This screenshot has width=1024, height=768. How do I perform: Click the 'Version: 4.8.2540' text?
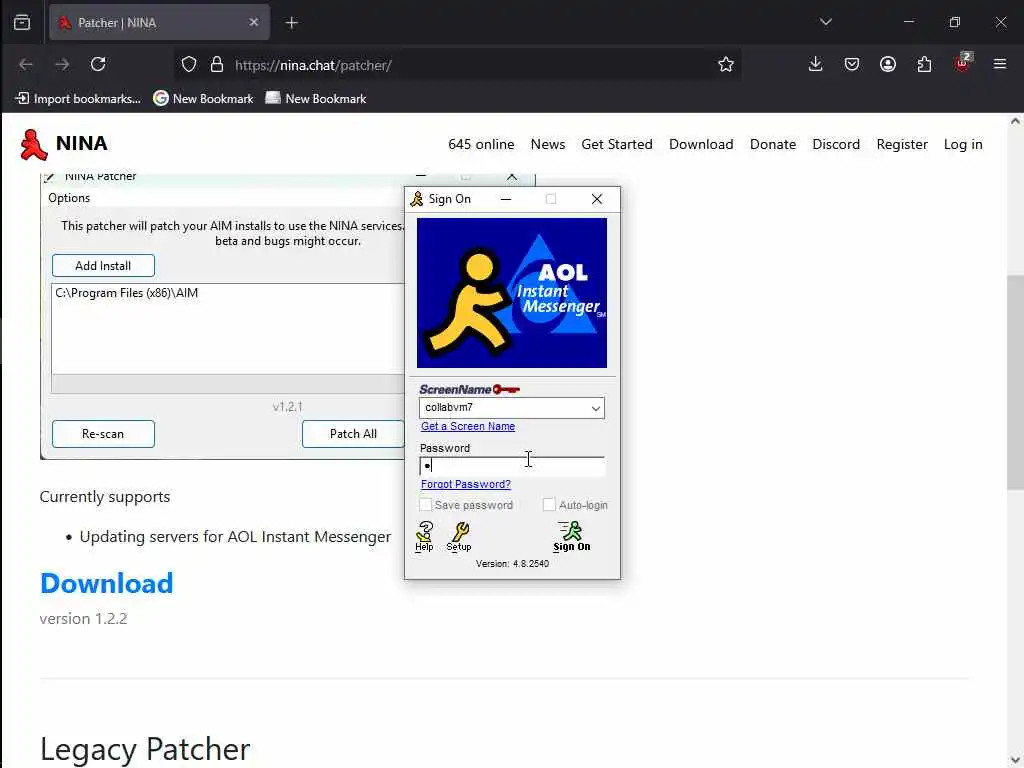(x=512, y=564)
